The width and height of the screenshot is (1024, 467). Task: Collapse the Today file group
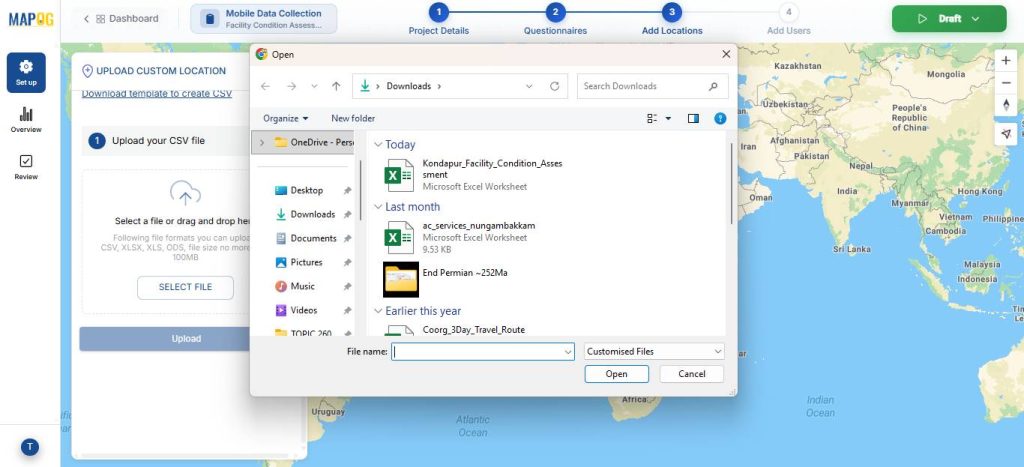tap(378, 145)
